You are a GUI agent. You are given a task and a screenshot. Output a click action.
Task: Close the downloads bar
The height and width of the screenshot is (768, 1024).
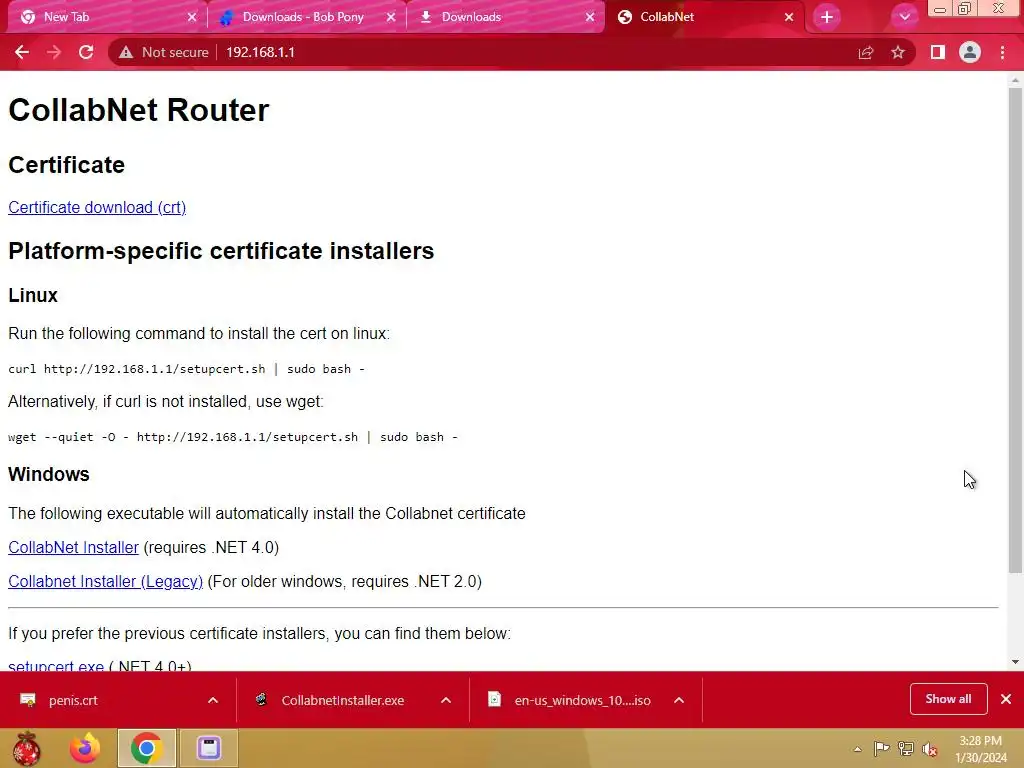[1006, 699]
